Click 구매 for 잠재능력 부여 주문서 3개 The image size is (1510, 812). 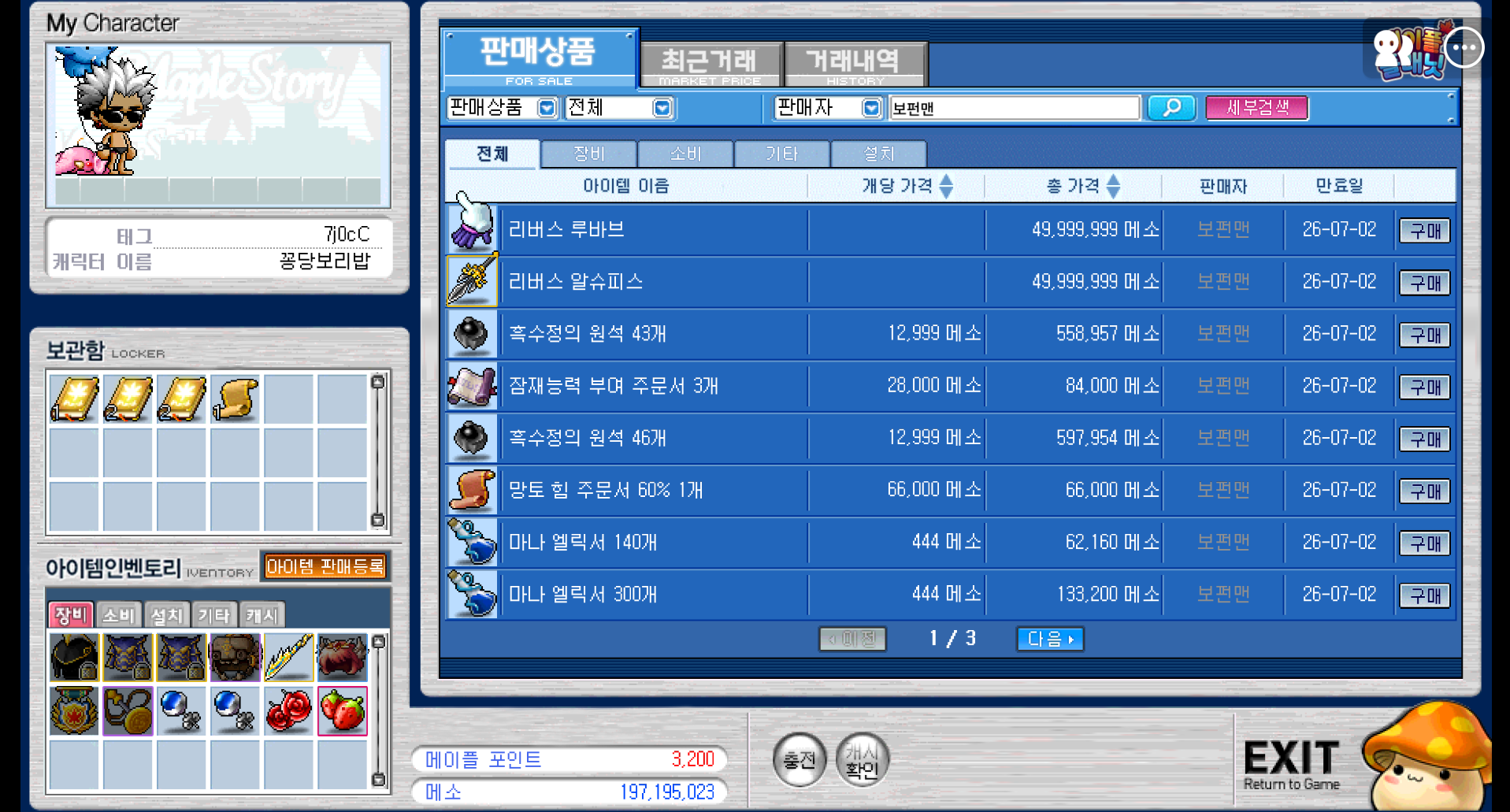click(1425, 387)
